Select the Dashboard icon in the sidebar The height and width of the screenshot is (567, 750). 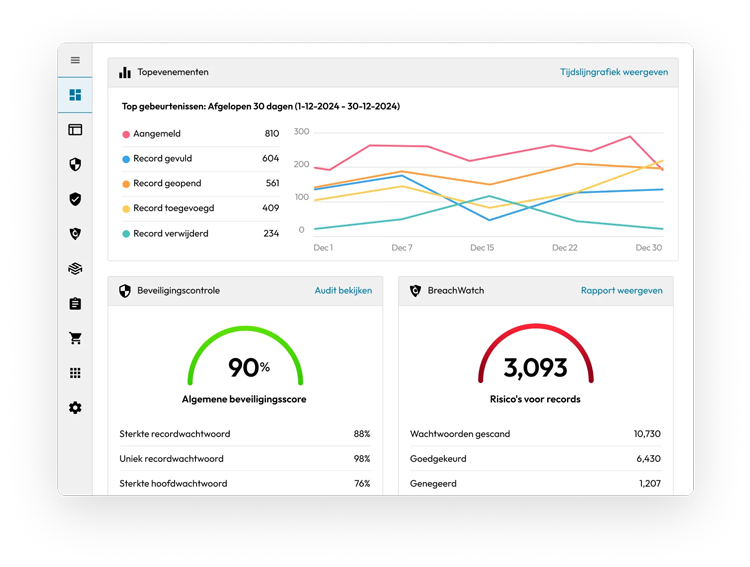tap(75, 95)
